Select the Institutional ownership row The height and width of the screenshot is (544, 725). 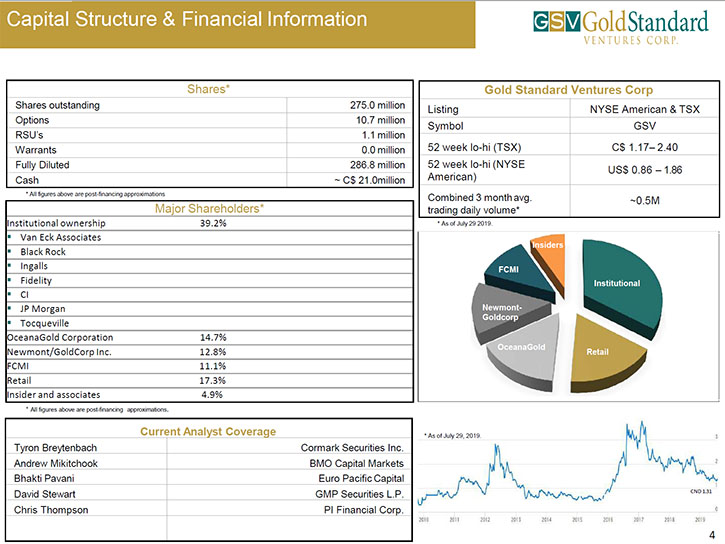click(x=209, y=223)
